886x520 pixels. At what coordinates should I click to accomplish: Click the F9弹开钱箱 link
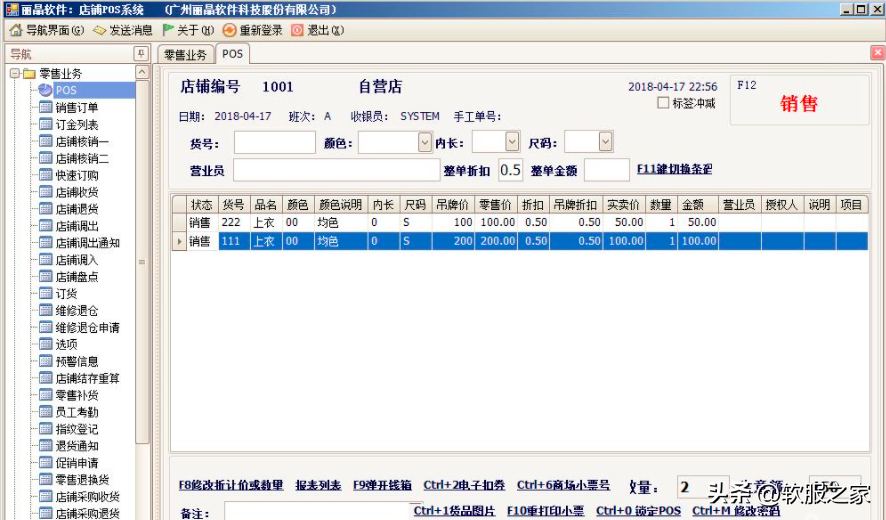pyautogui.click(x=382, y=485)
